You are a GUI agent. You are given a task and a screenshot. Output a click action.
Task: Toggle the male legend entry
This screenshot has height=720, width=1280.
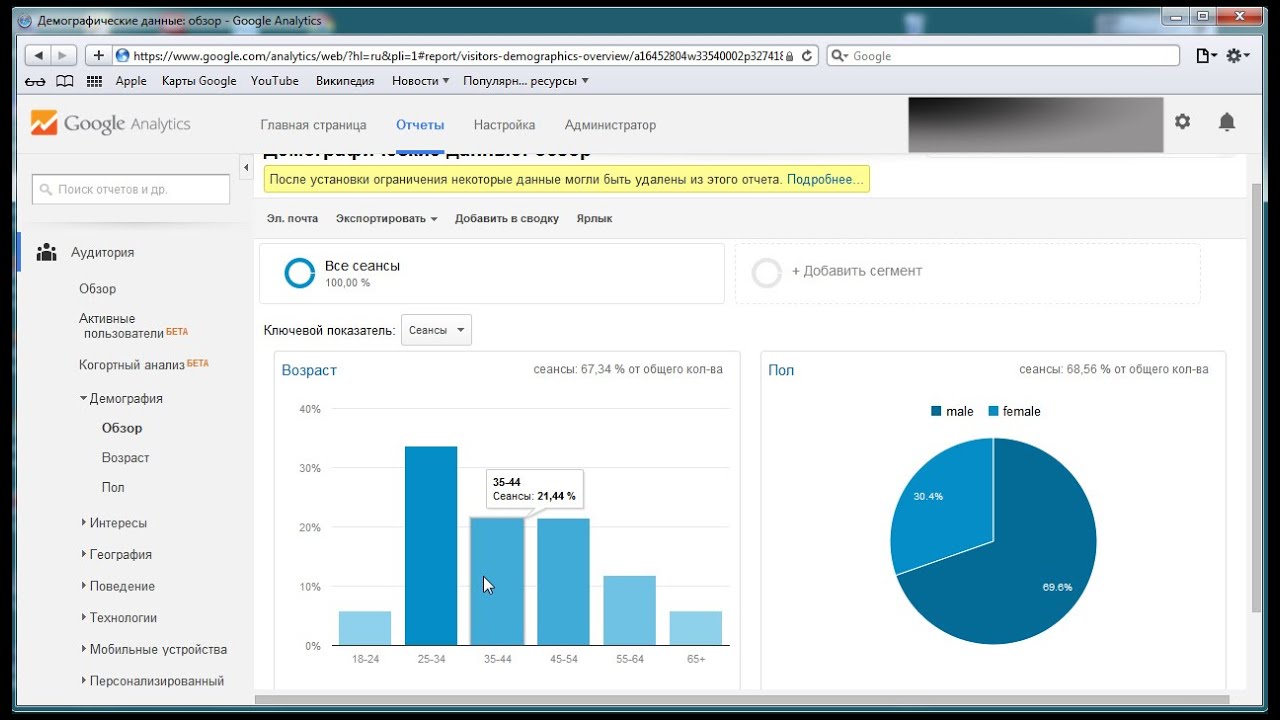tap(951, 411)
